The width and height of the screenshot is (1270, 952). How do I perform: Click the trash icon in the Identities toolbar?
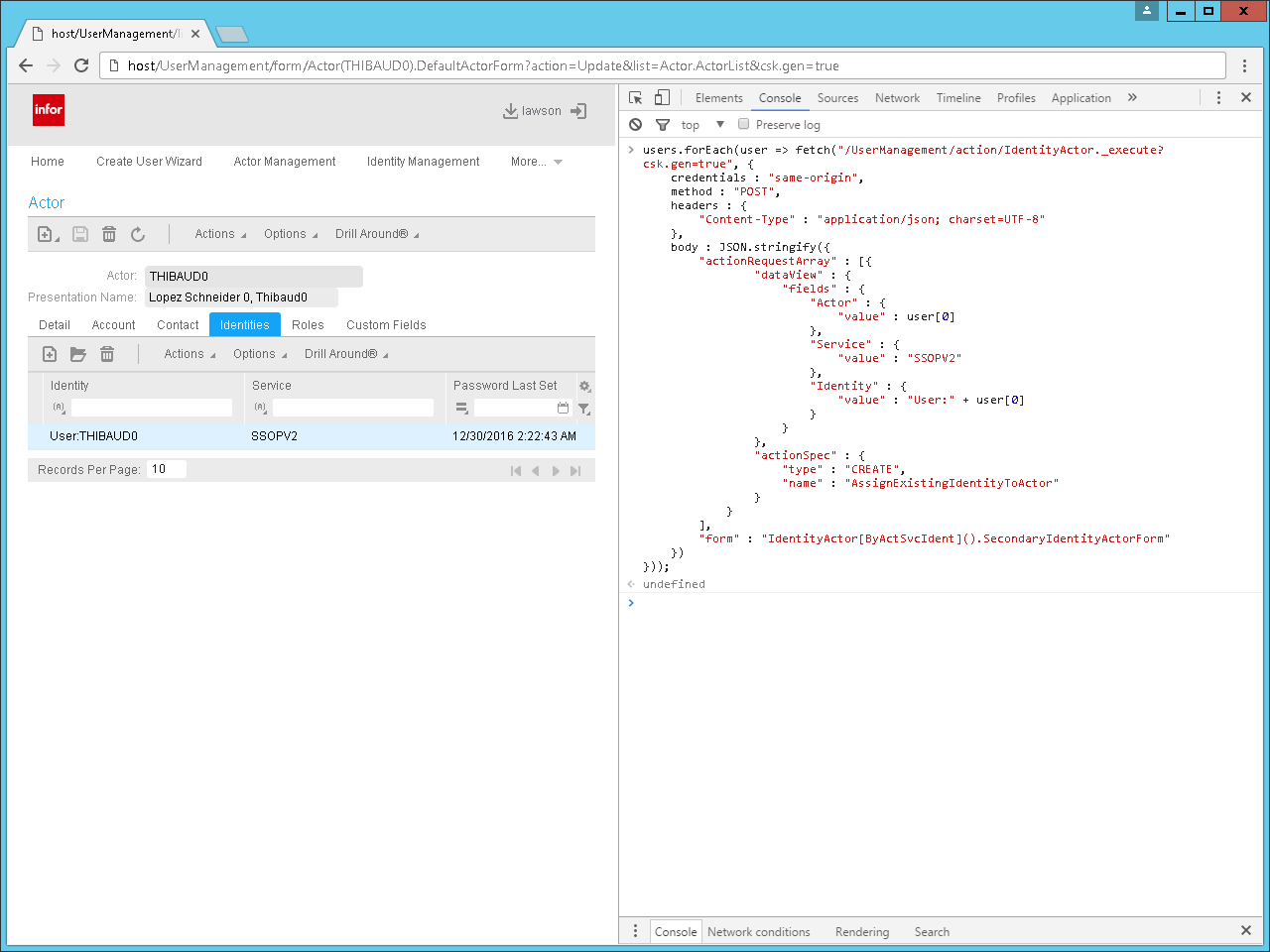[x=107, y=354]
